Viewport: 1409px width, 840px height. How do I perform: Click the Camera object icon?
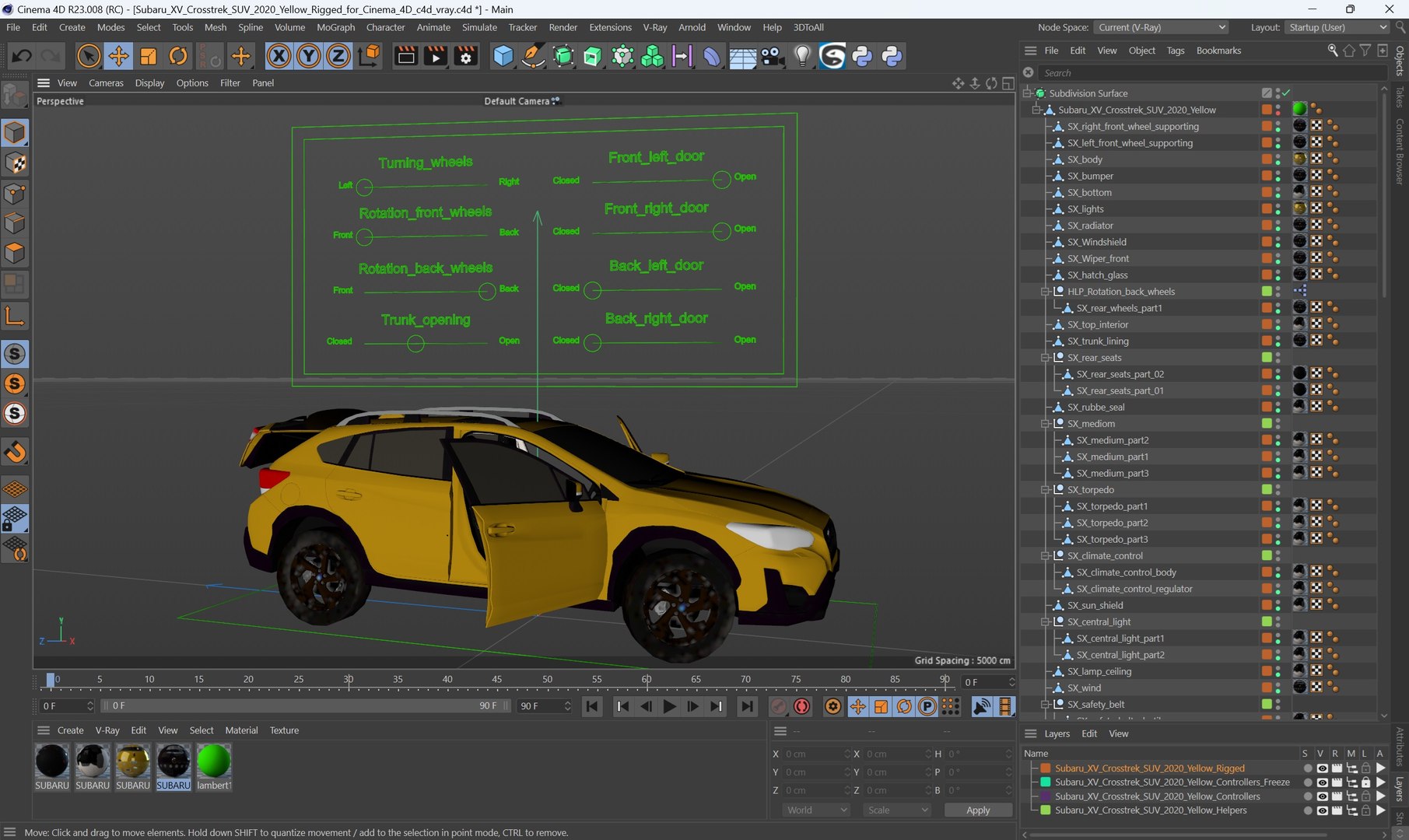(772, 56)
